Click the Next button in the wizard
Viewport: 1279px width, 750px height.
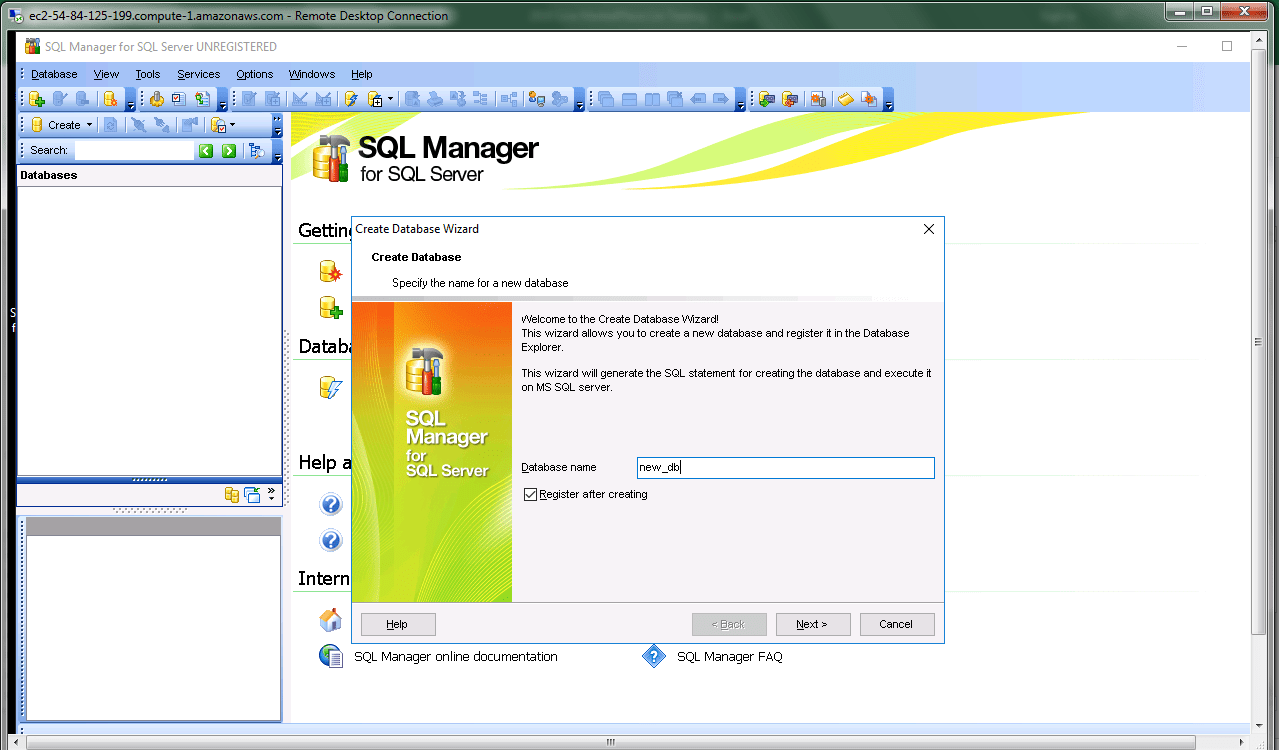[813, 624]
